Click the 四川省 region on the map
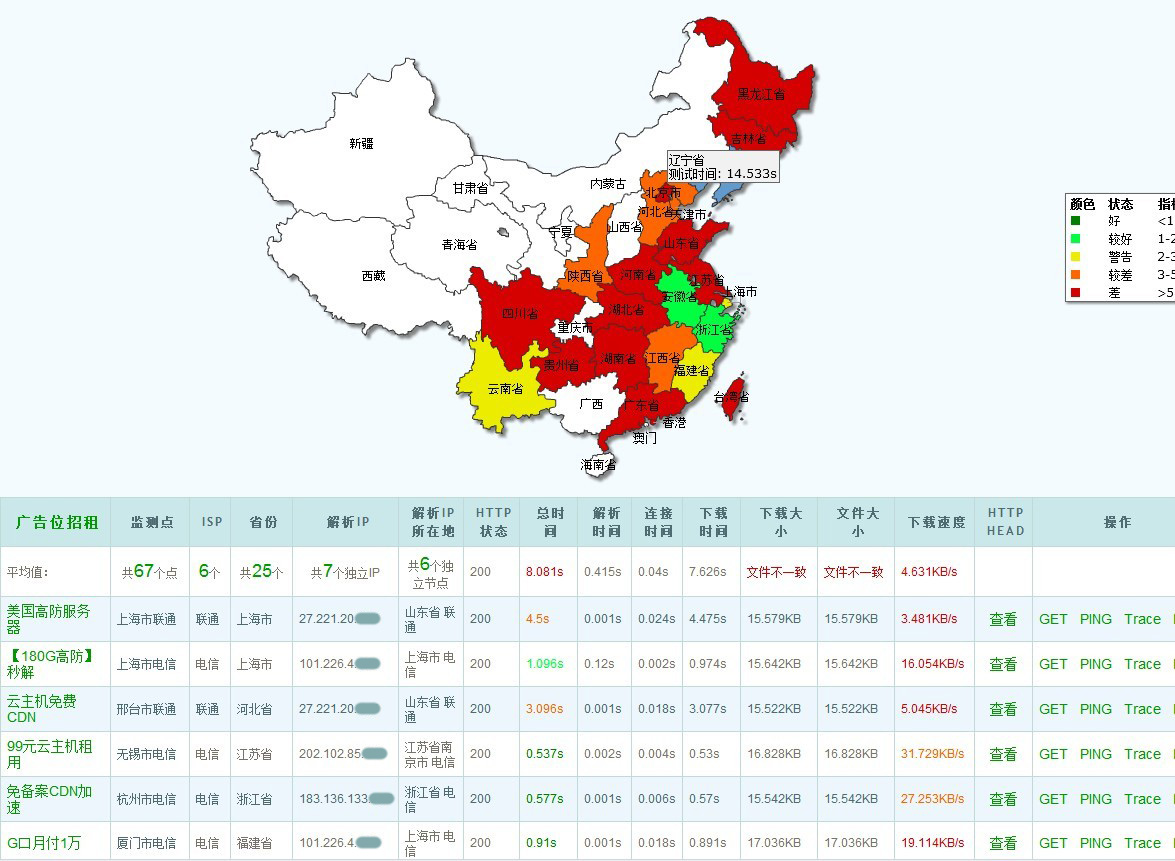Viewport: 1175px width, 861px height. click(x=519, y=313)
